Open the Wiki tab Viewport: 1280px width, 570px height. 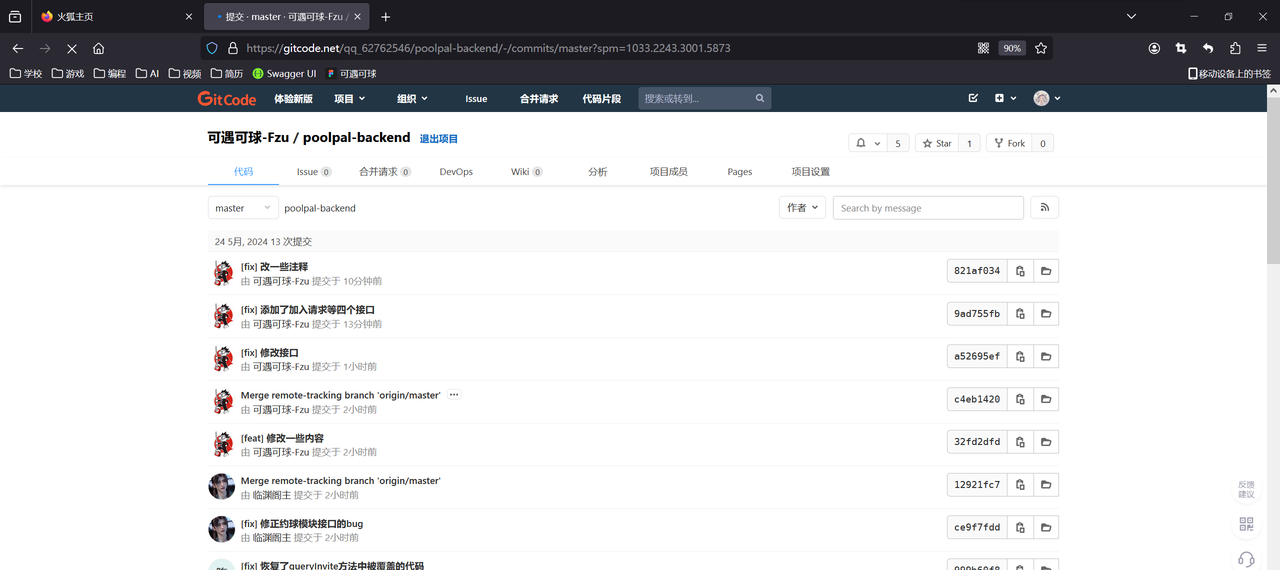coord(526,172)
